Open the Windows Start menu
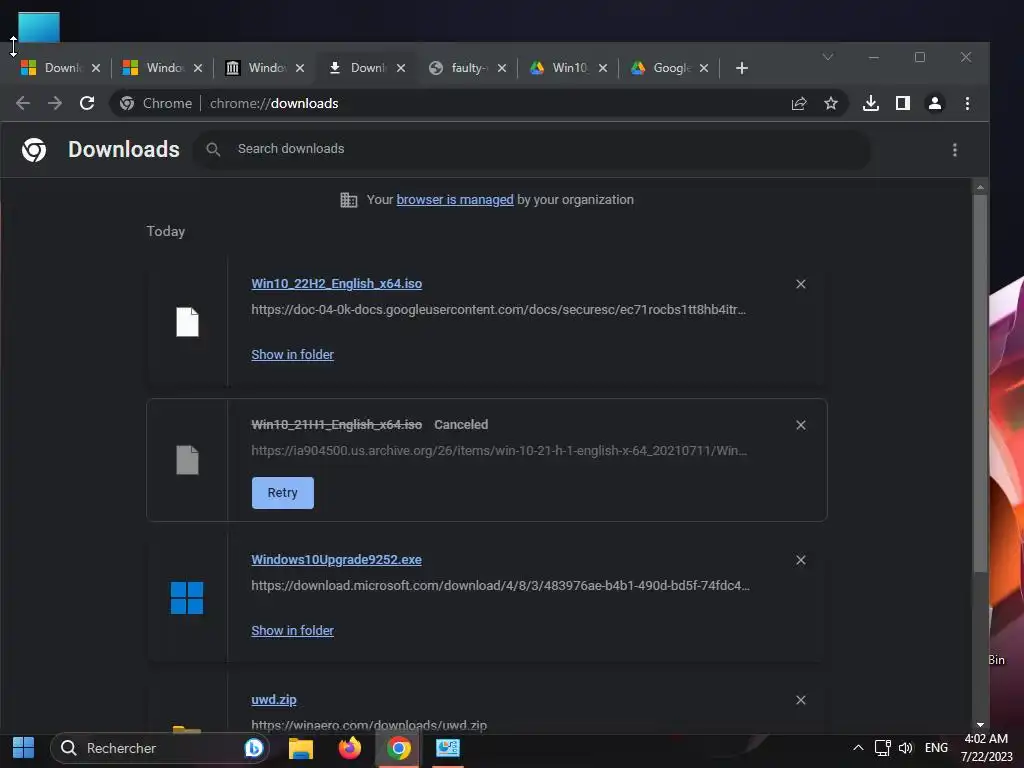The width and height of the screenshot is (1024, 768). pyautogui.click(x=24, y=748)
